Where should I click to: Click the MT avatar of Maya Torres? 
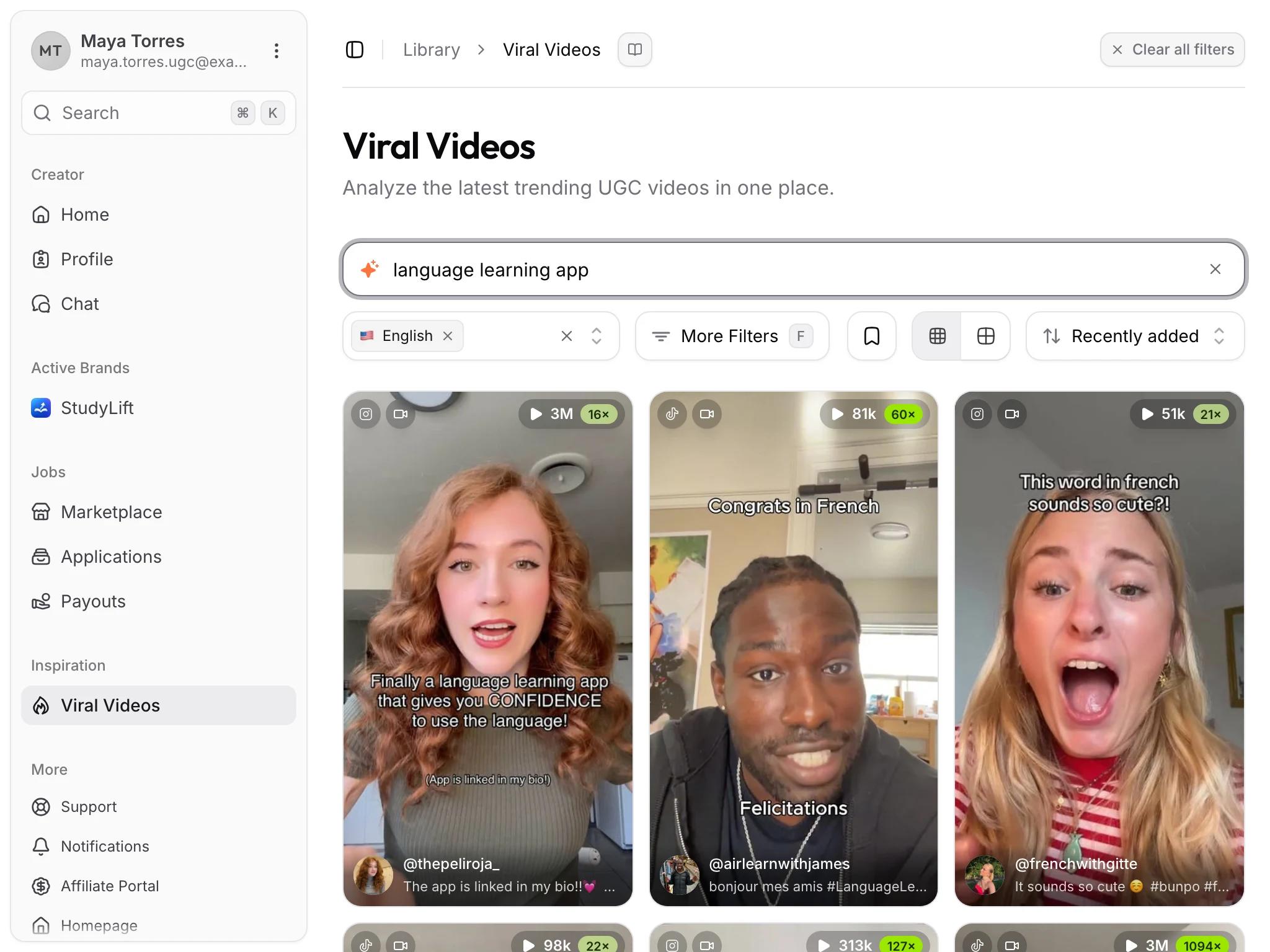tap(51, 51)
